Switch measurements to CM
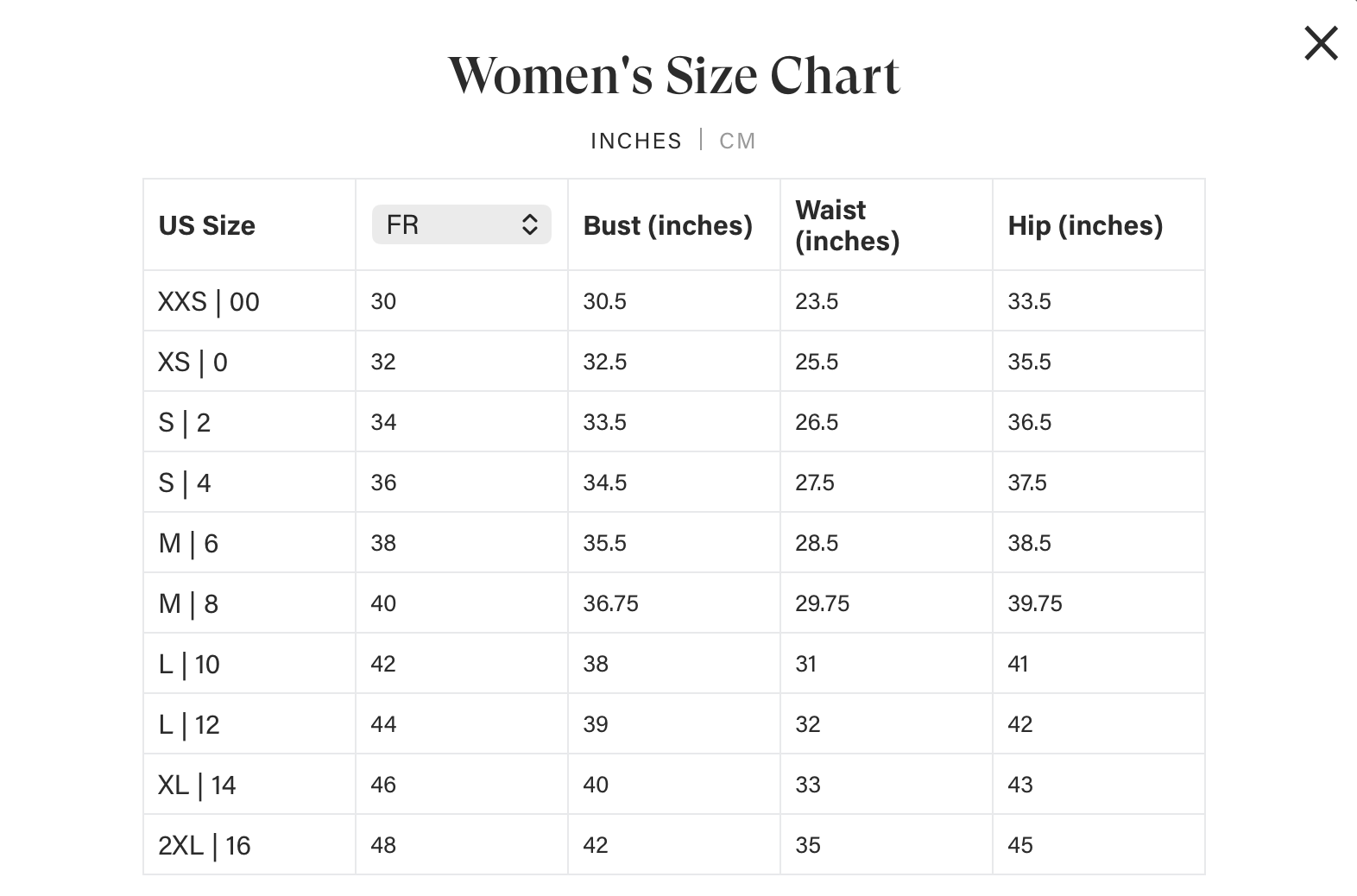Screen dimensions: 1357x896 737,141
